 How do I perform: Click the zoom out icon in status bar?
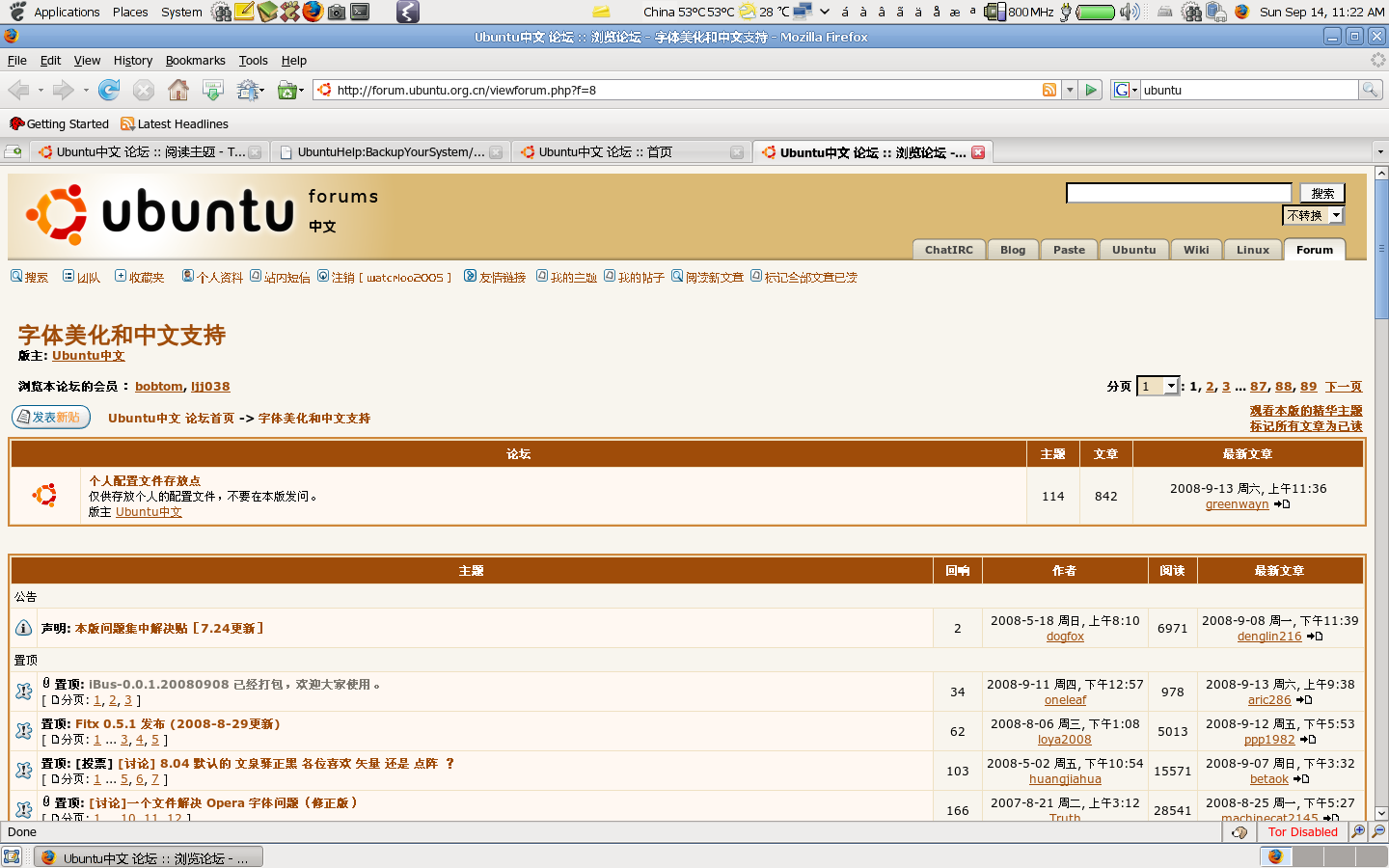point(1378,831)
